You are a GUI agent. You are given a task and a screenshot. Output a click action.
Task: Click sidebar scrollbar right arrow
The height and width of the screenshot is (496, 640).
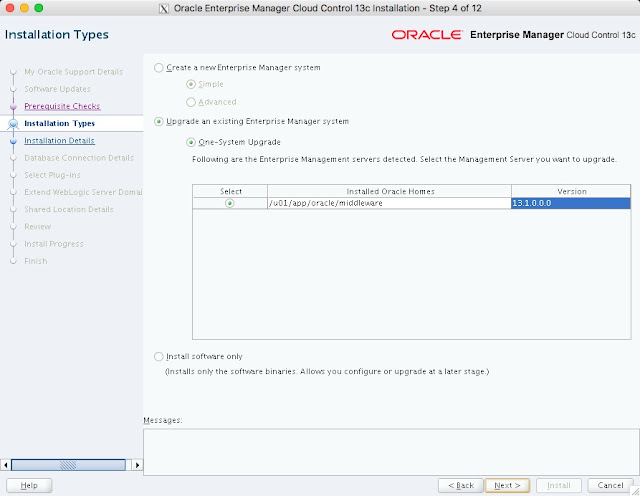pos(137,465)
